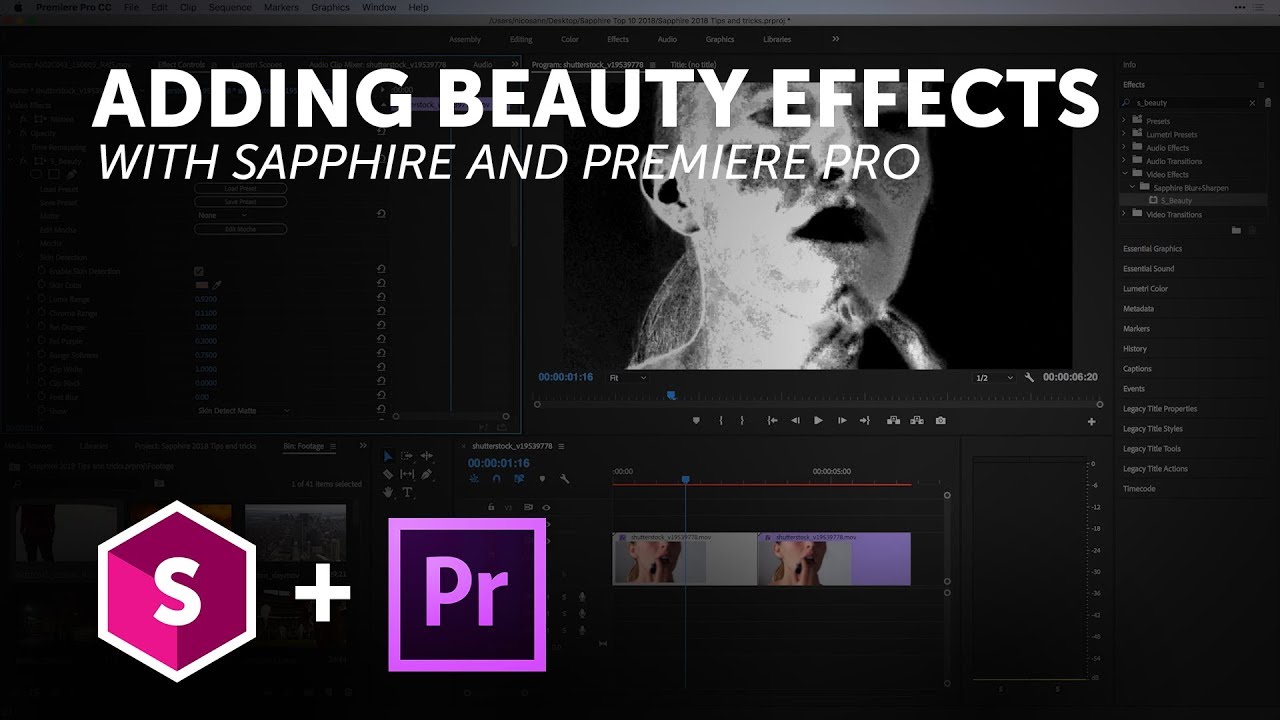1280x720 pixels.
Task: Add a marker in the Program monitor
Action: (697, 421)
